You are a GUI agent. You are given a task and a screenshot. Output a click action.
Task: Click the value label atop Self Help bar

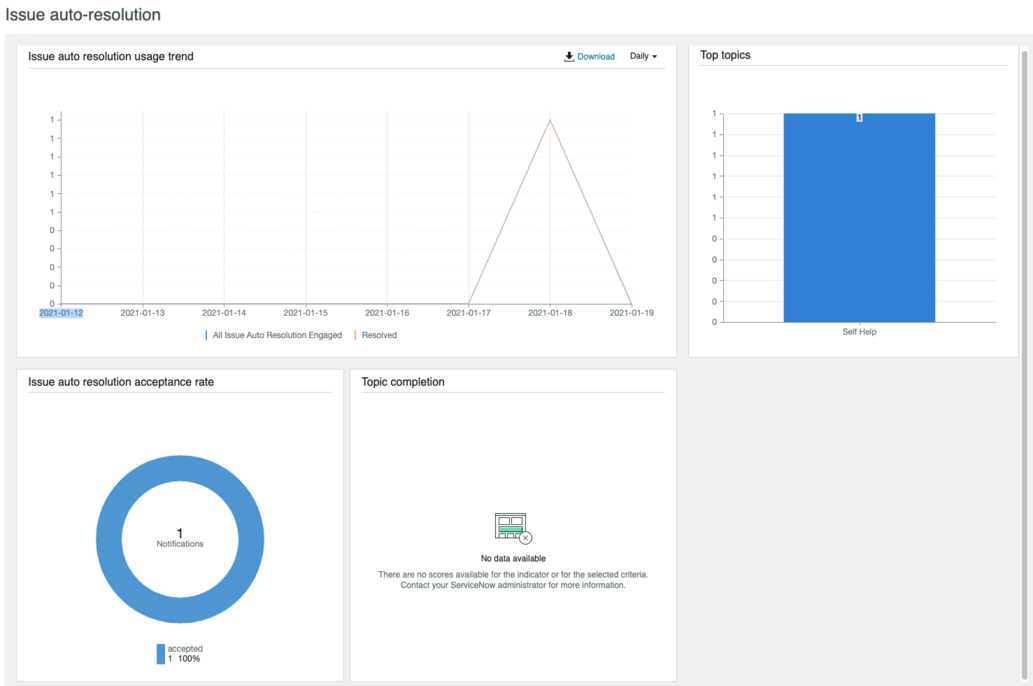[859, 118]
